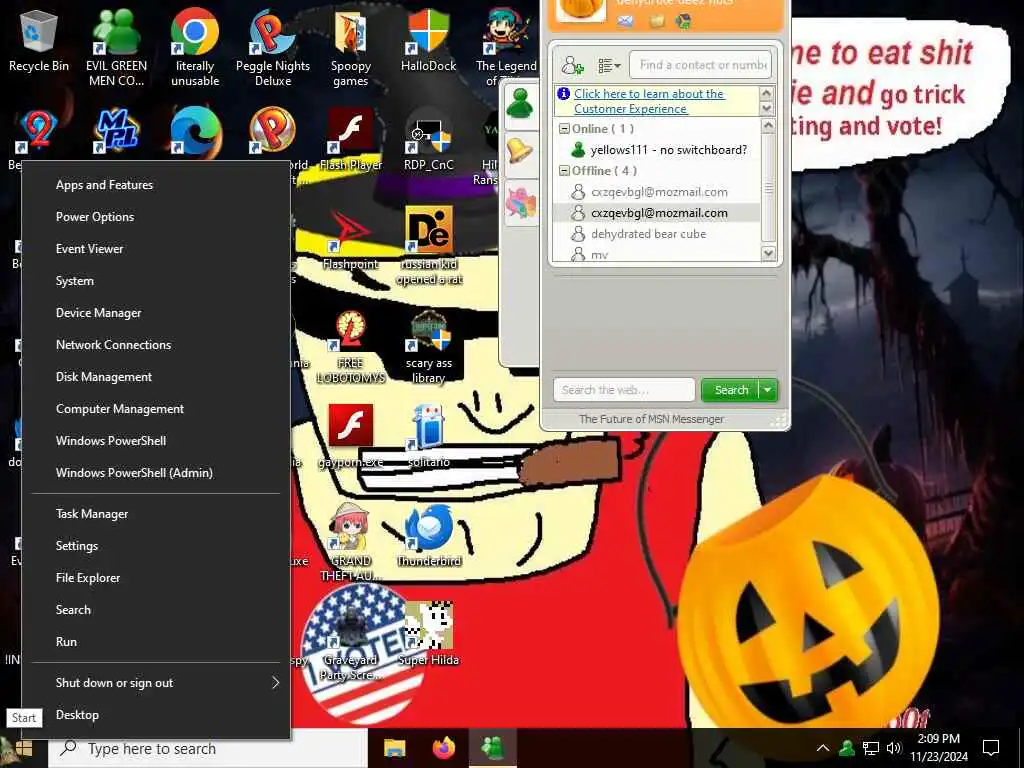Open Firefox from the taskbar

(x=444, y=748)
